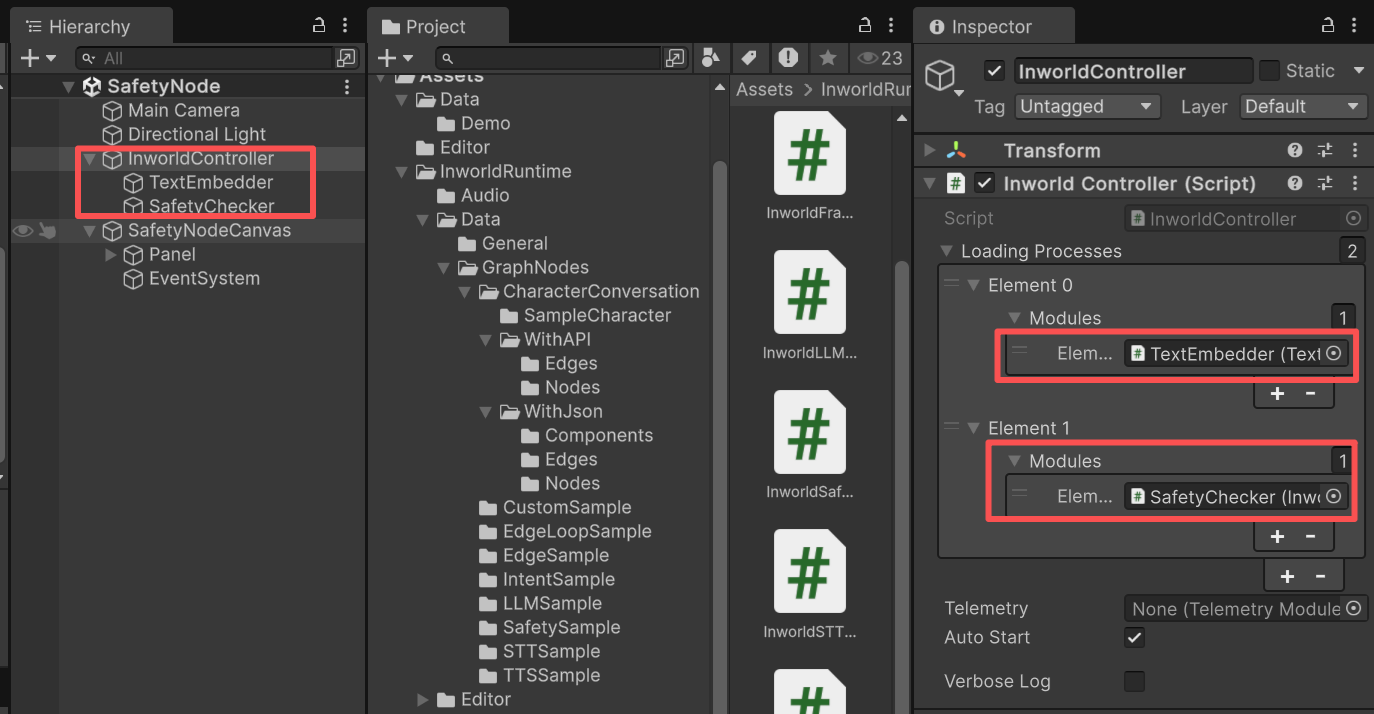Click object picker for Telemetry field
Viewport: 1374px width, 714px height.
[1354, 608]
